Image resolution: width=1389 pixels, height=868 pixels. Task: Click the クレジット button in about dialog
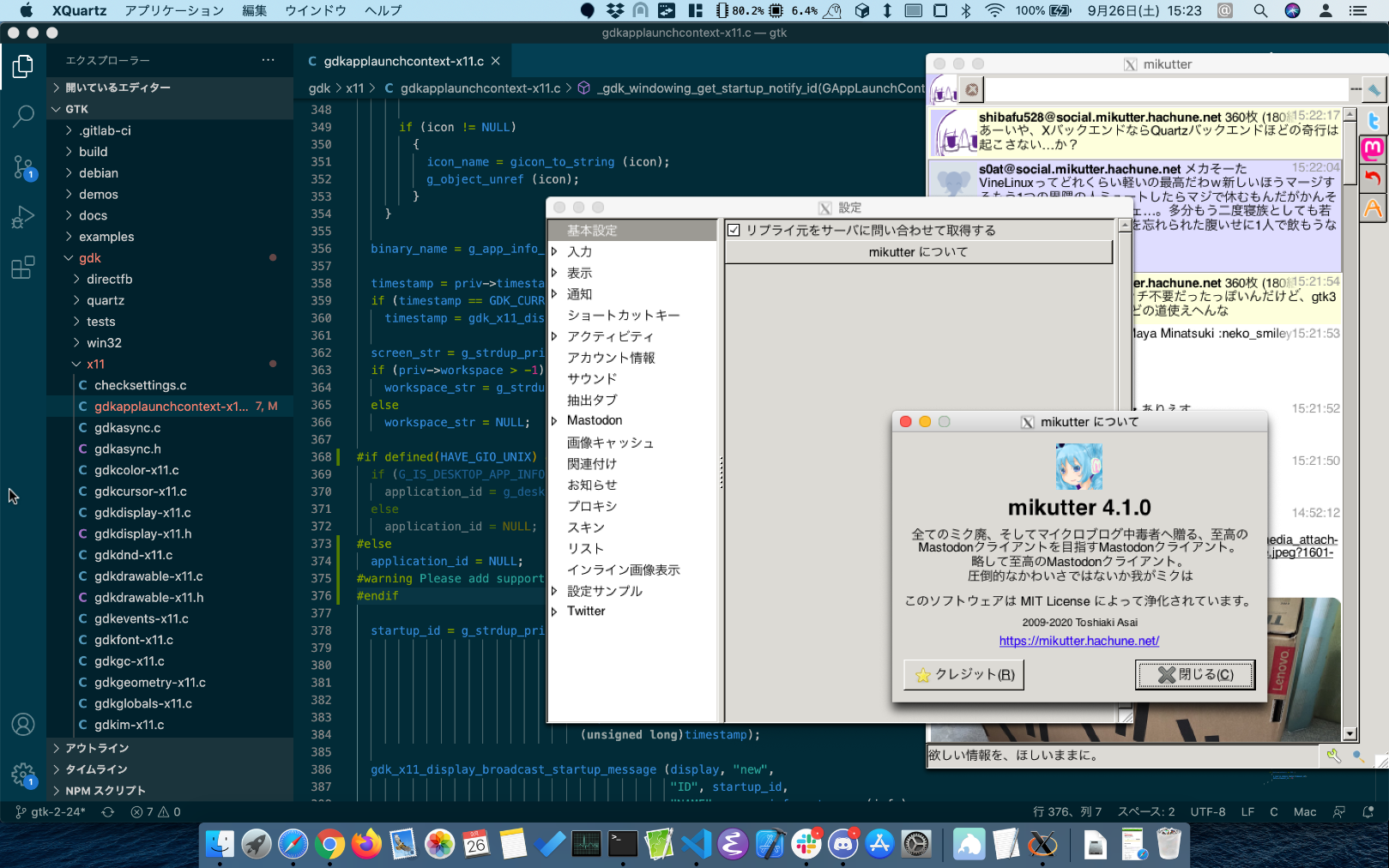[x=963, y=674]
